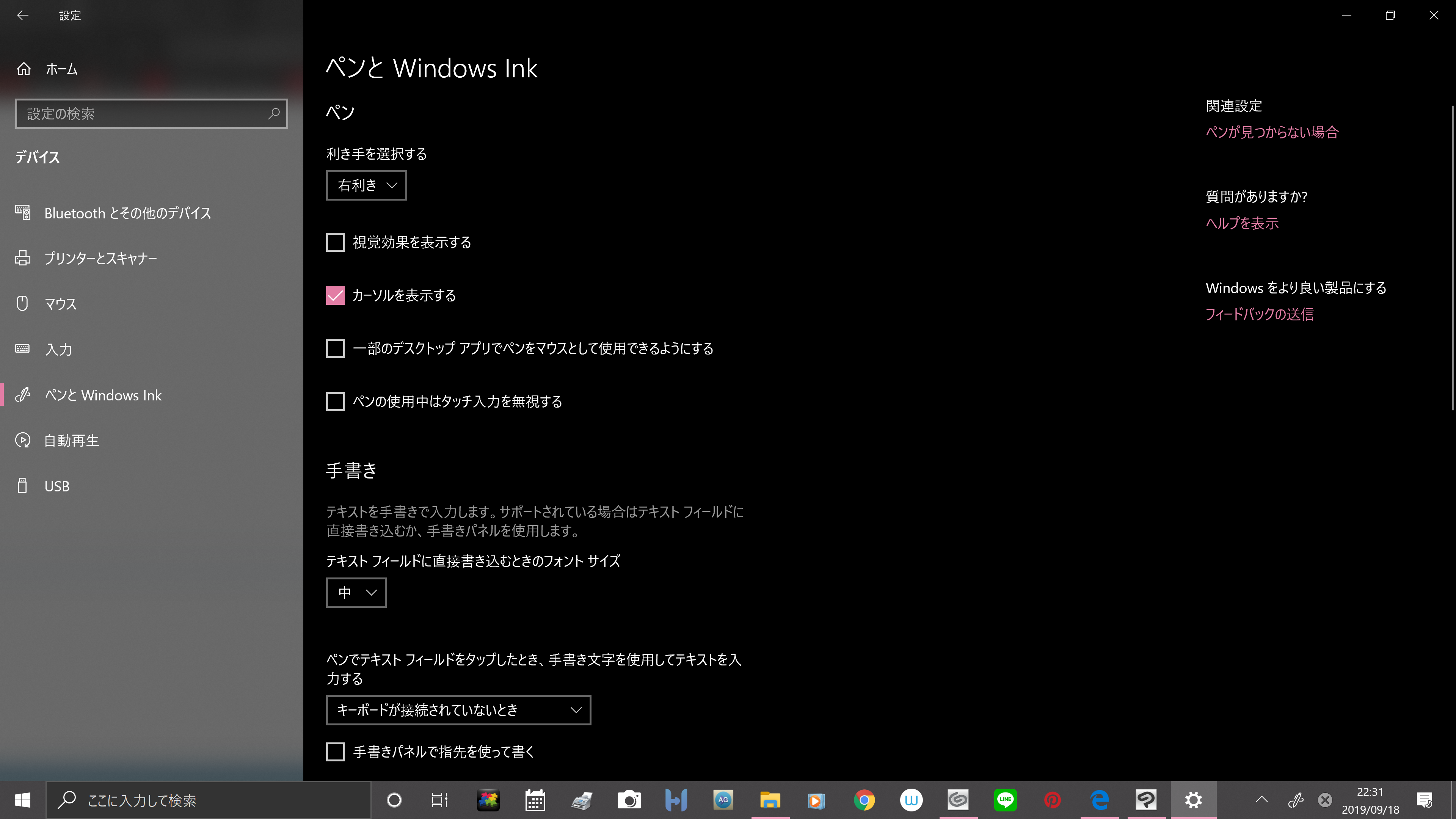
Task: Switch to マウス settings page
Action: pyautogui.click(x=60, y=304)
